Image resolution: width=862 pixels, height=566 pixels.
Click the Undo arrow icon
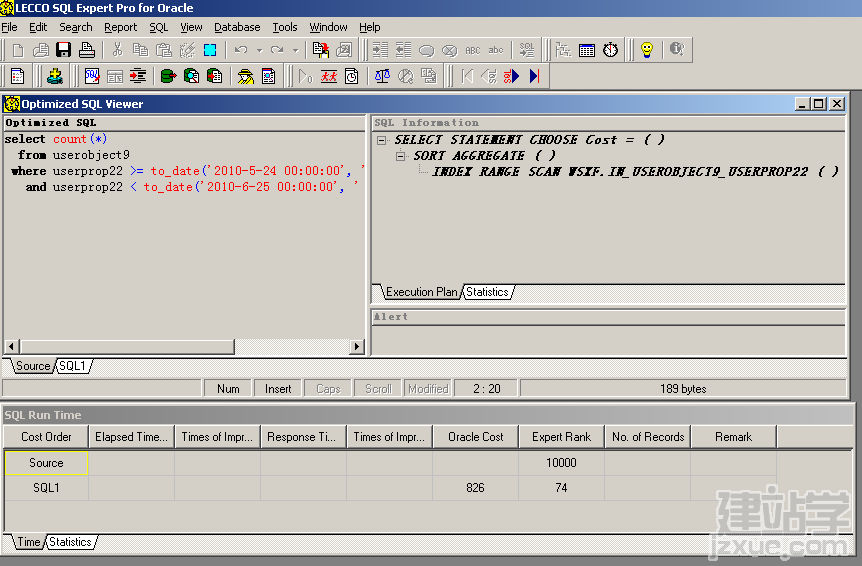pyautogui.click(x=241, y=51)
